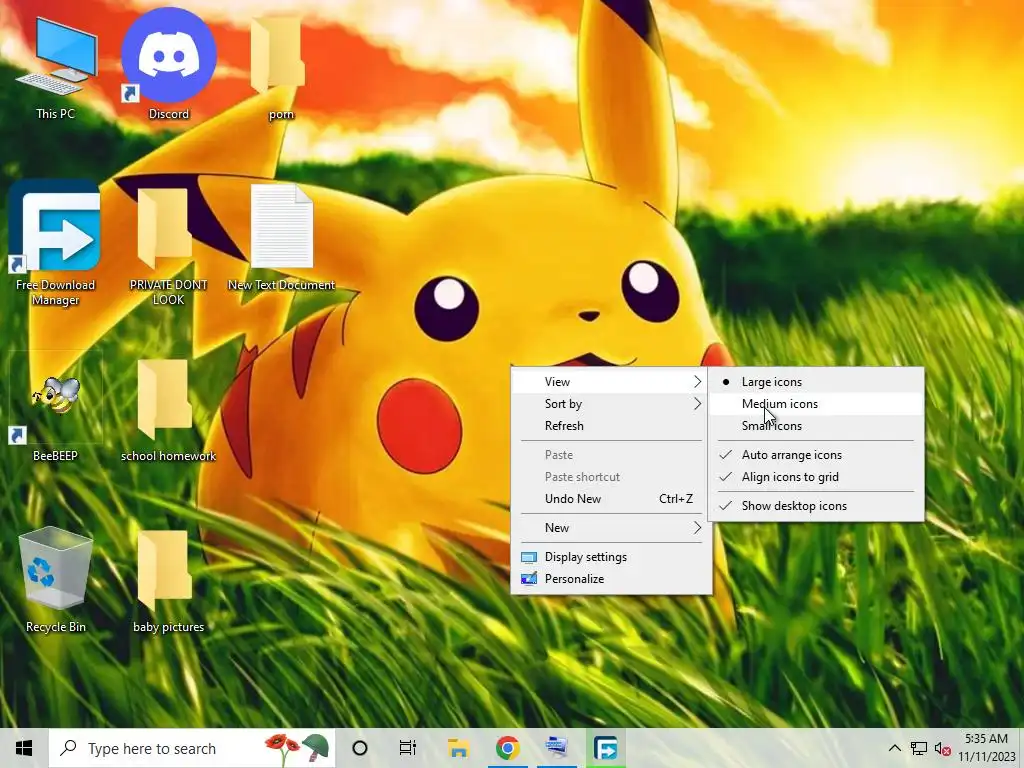1024x768 pixels.
Task: Open Personalize from context menu
Action: (x=611, y=579)
